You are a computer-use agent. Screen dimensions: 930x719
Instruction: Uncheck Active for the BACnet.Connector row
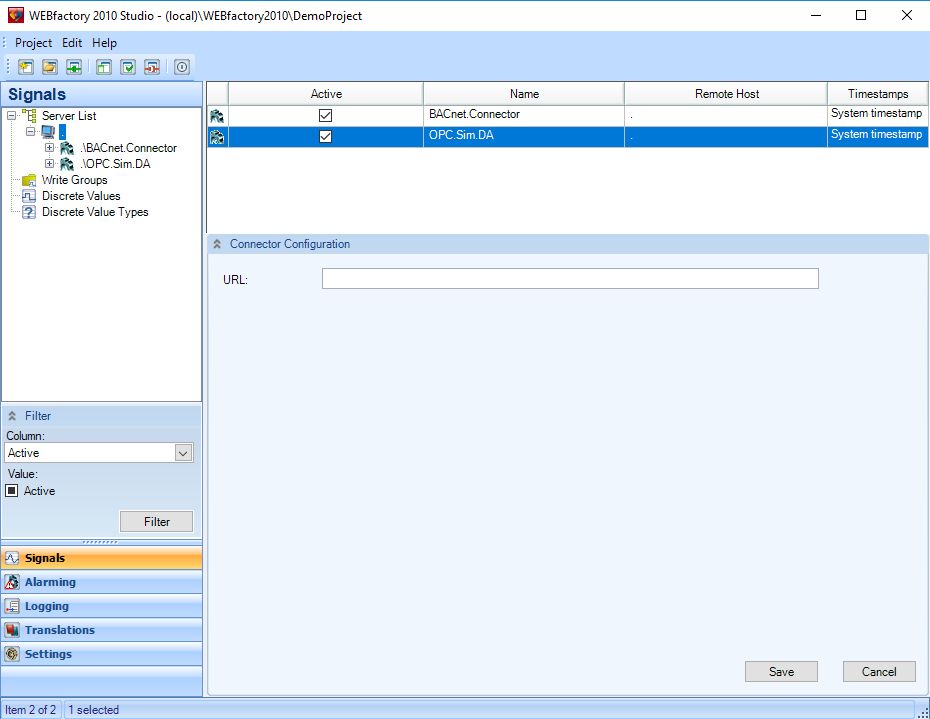tap(325, 116)
